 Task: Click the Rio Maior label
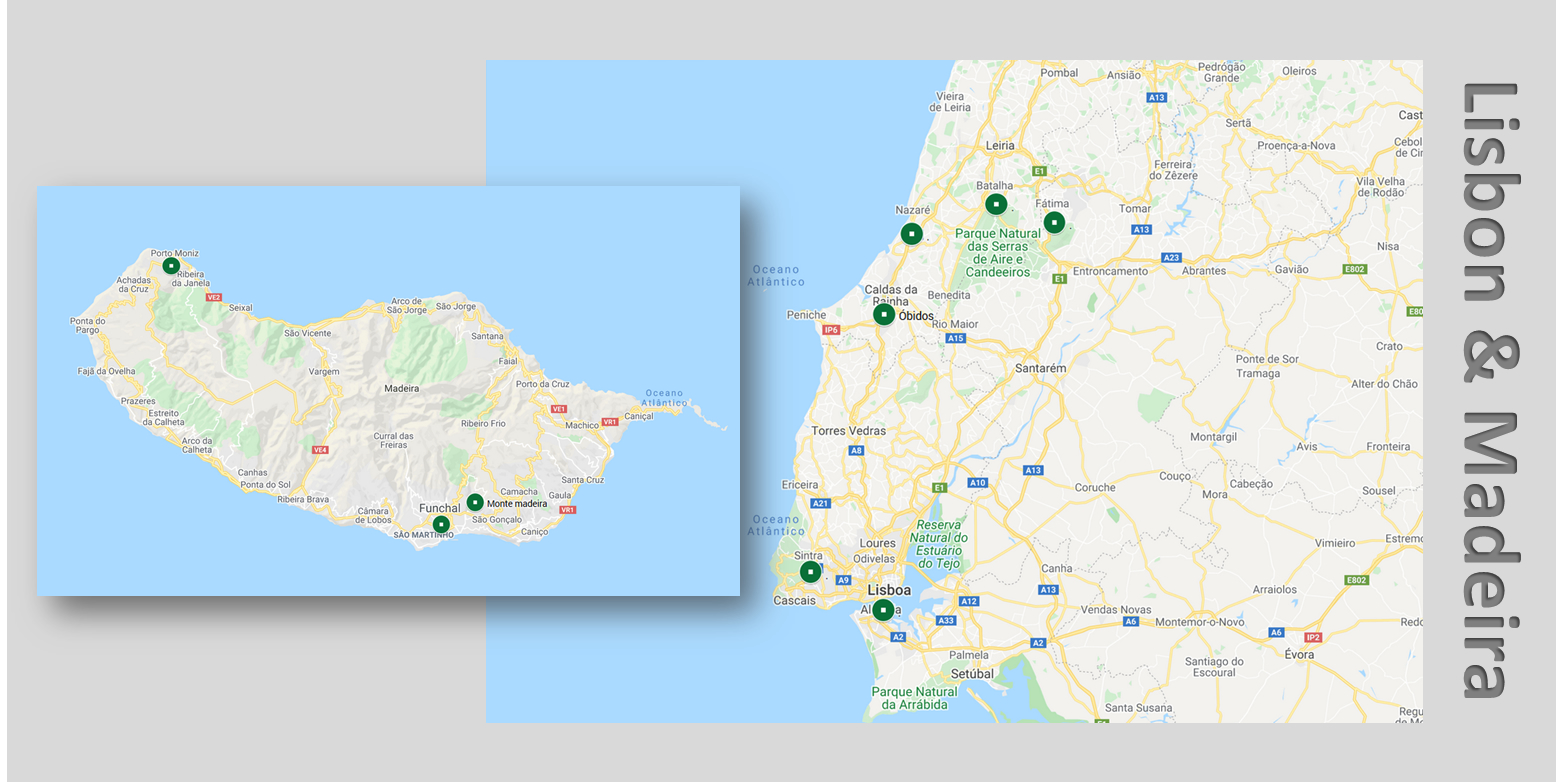click(x=955, y=324)
